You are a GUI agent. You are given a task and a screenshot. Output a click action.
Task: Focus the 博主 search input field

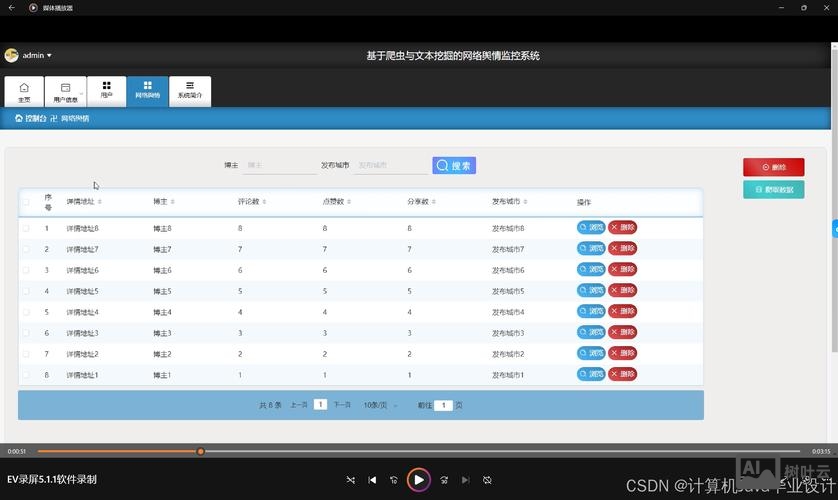pyautogui.click(x=280, y=166)
